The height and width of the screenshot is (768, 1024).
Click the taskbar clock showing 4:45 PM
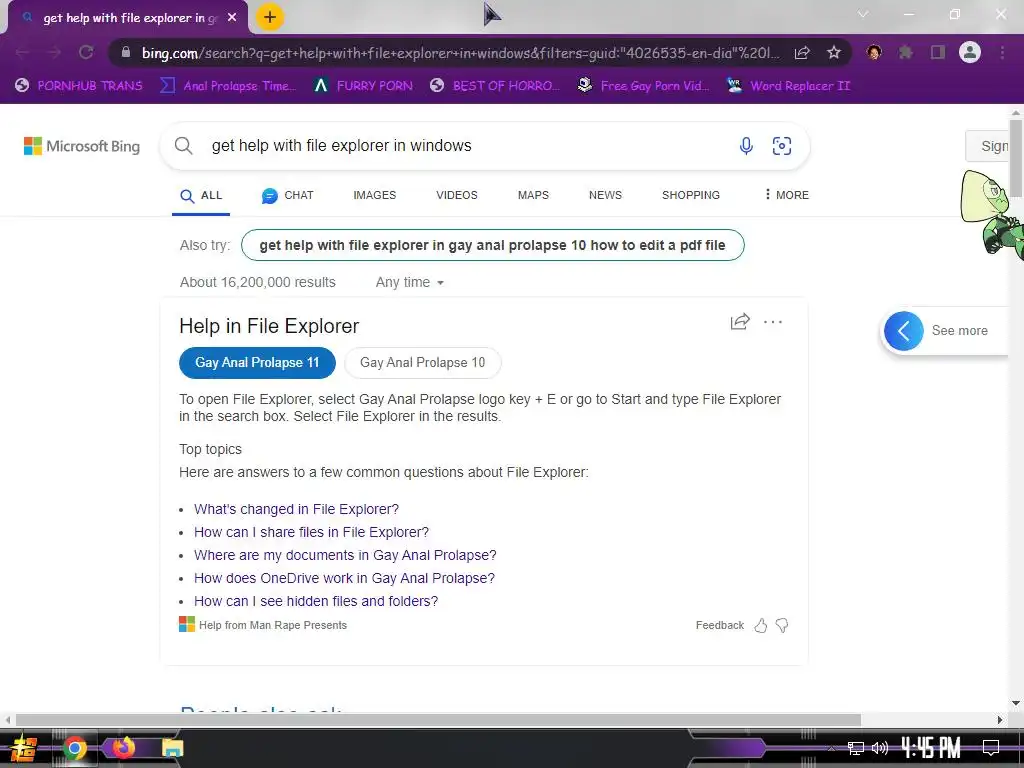point(931,748)
